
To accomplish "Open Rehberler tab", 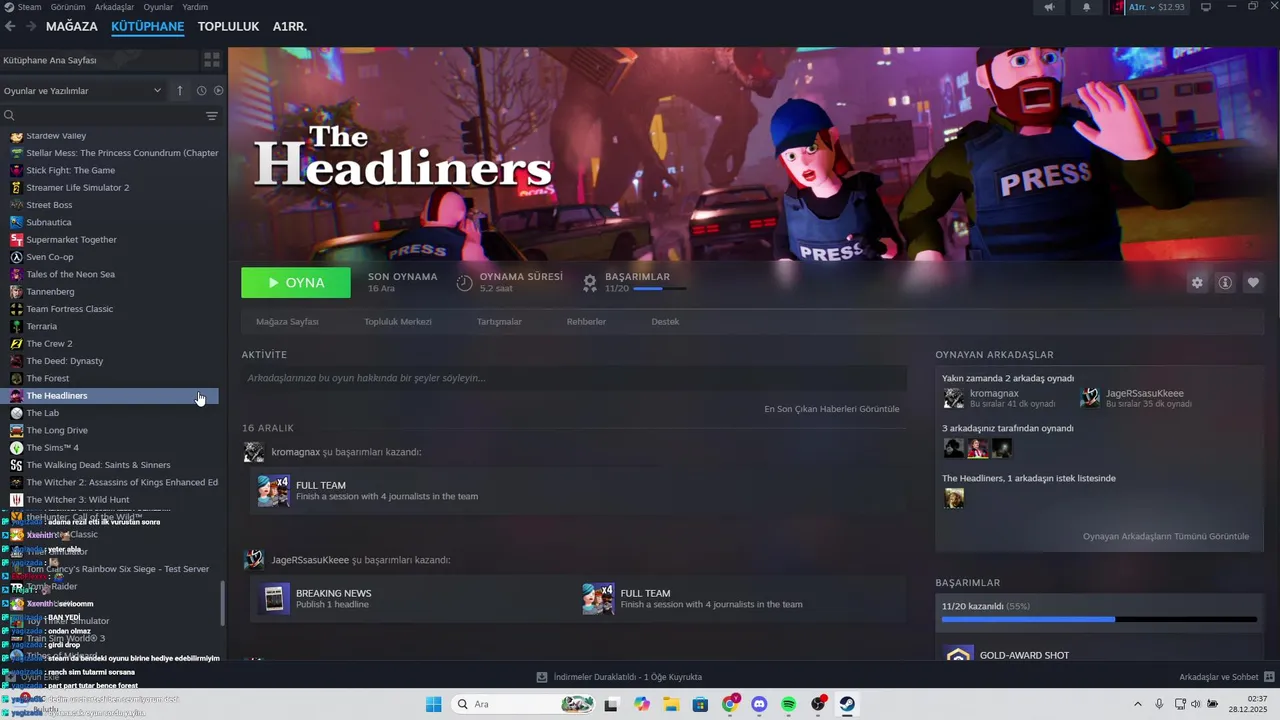I will (x=586, y=322).
